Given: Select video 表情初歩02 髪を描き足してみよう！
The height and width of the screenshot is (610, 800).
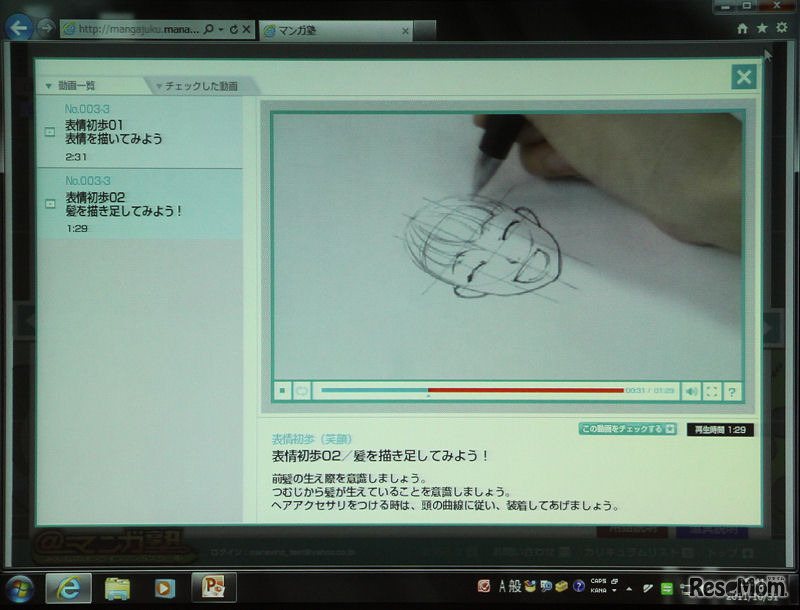Looking at the screenshot, I should point(139,205).
